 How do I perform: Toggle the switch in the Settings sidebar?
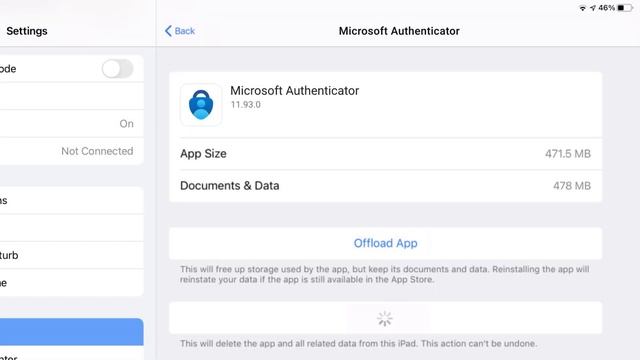click(x=118, y=69)
